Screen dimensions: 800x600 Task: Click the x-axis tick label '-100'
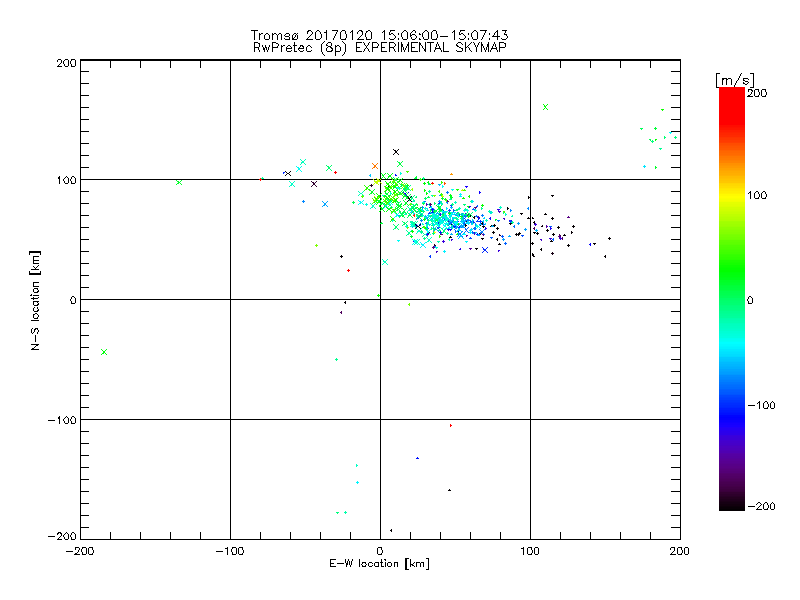230,551
